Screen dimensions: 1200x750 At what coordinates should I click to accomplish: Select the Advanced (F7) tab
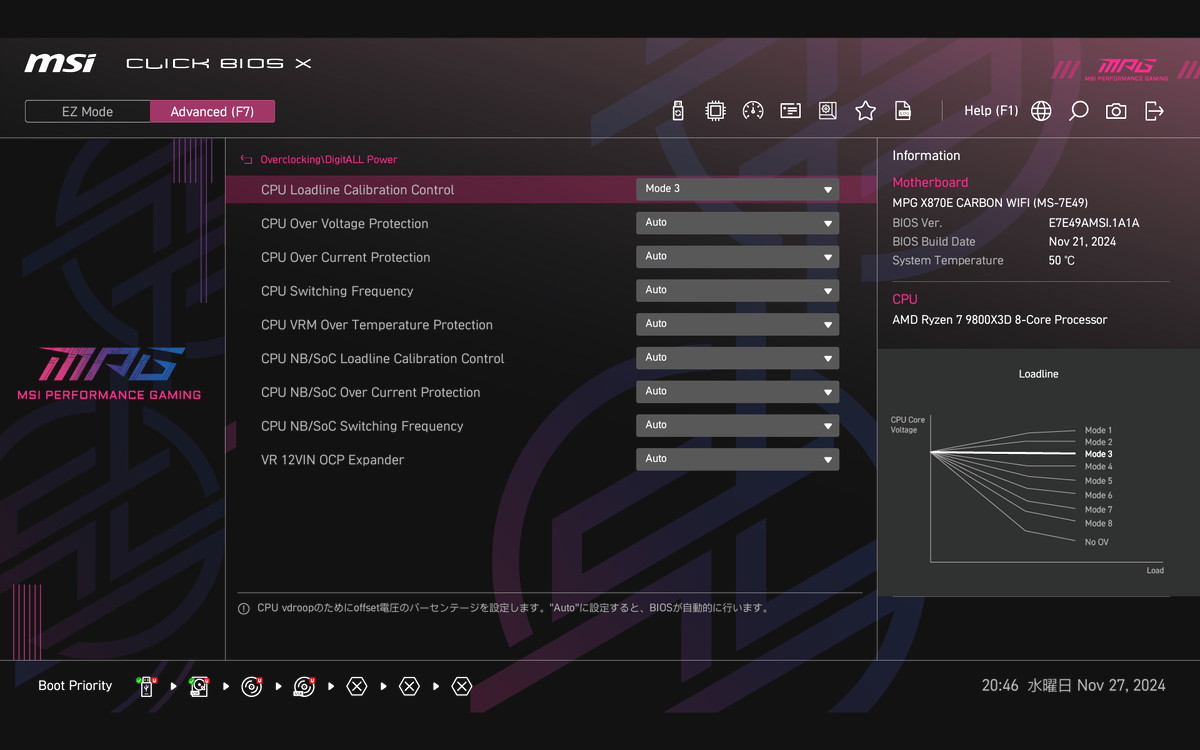[x=212, y=111]
